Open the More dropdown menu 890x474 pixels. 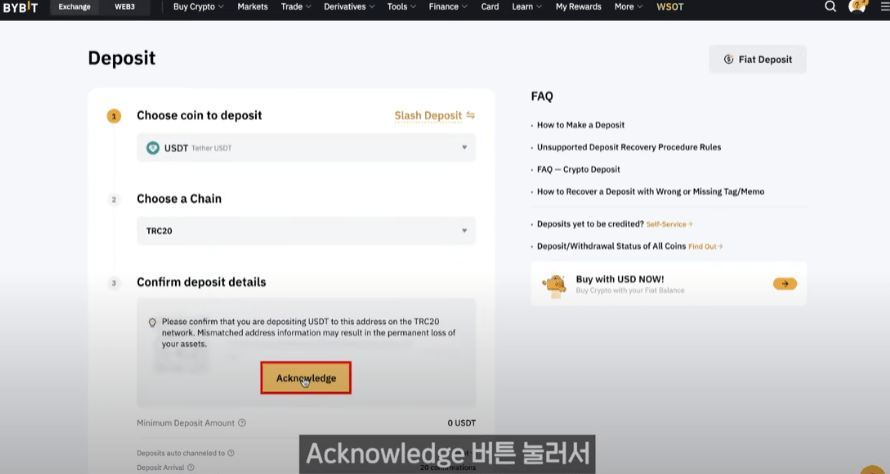click(628, 7)
